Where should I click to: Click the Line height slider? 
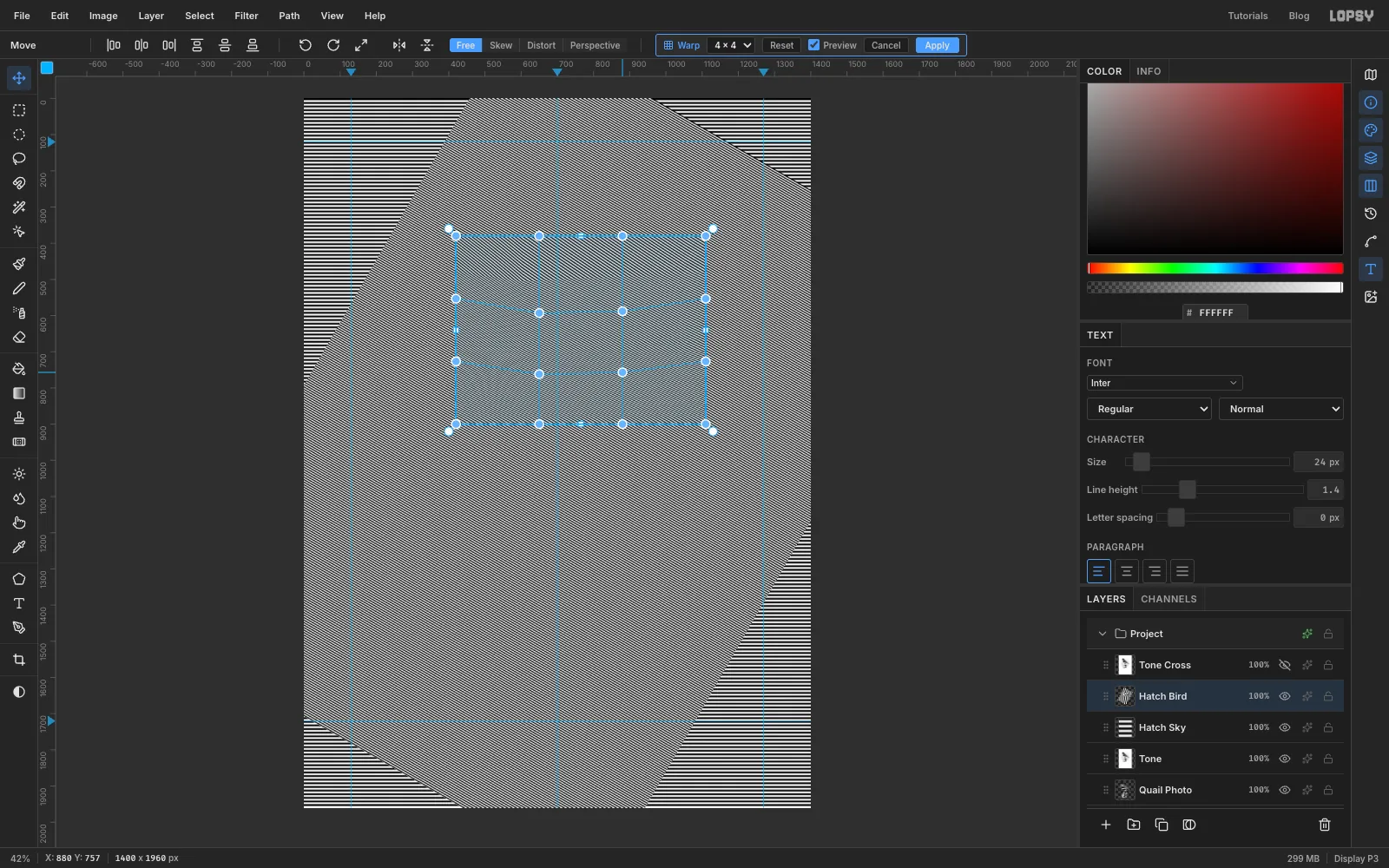pos(1222,490)
